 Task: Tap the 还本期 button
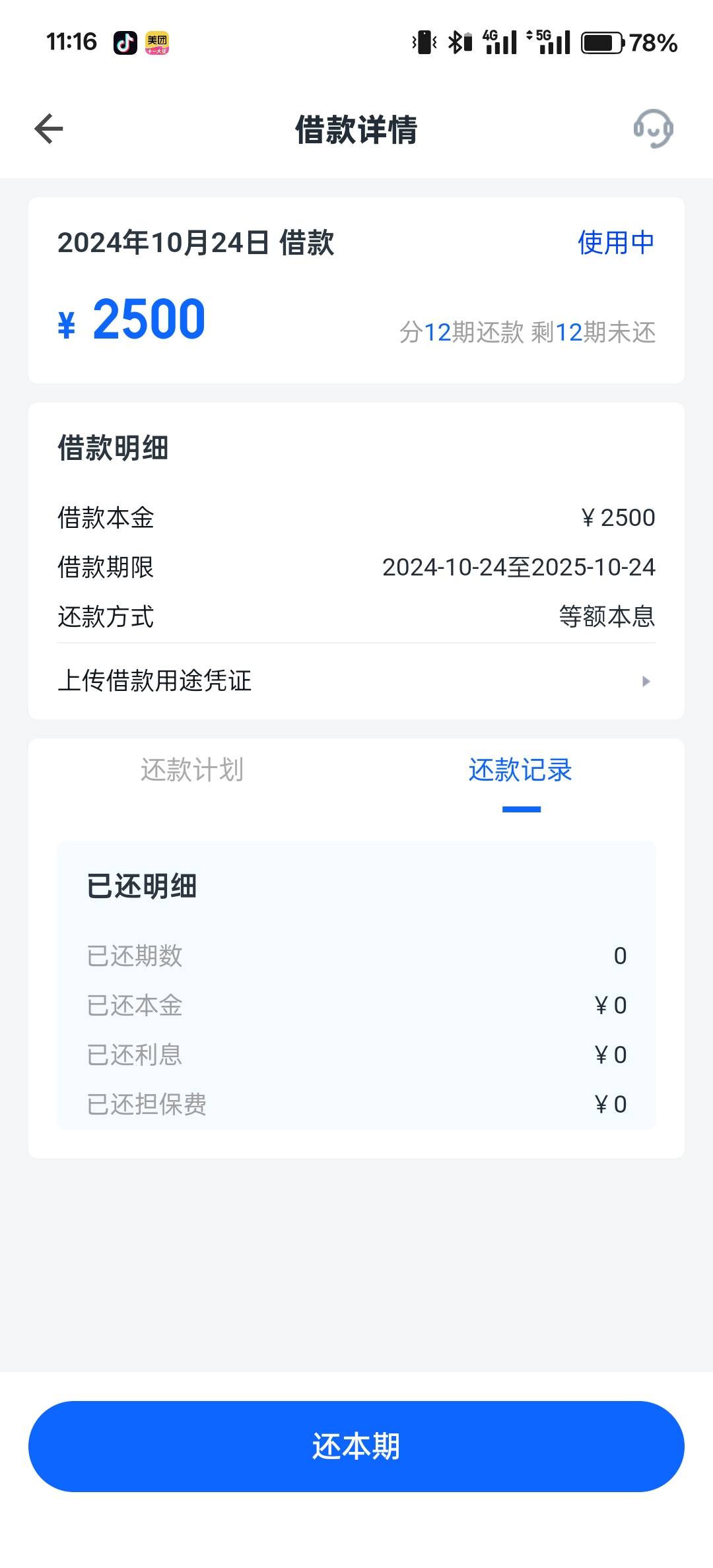tap(356, 1446)
